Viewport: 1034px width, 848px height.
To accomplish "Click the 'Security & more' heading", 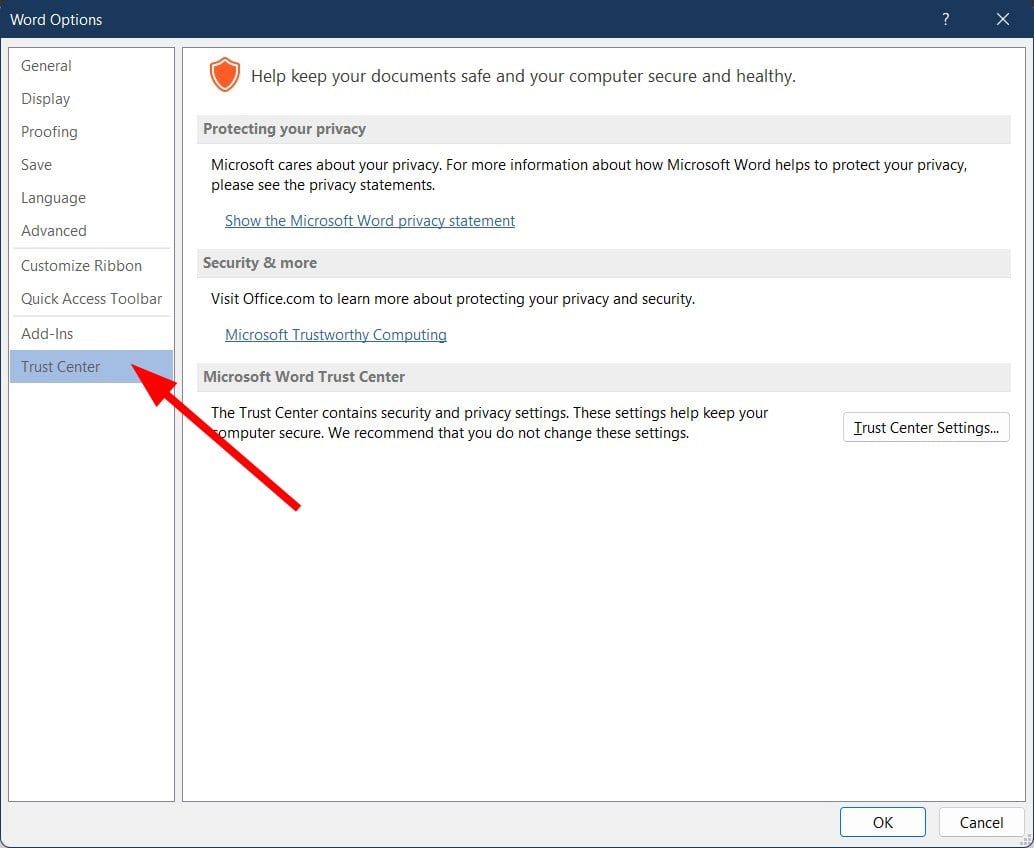I will click(x=260, y=263).
